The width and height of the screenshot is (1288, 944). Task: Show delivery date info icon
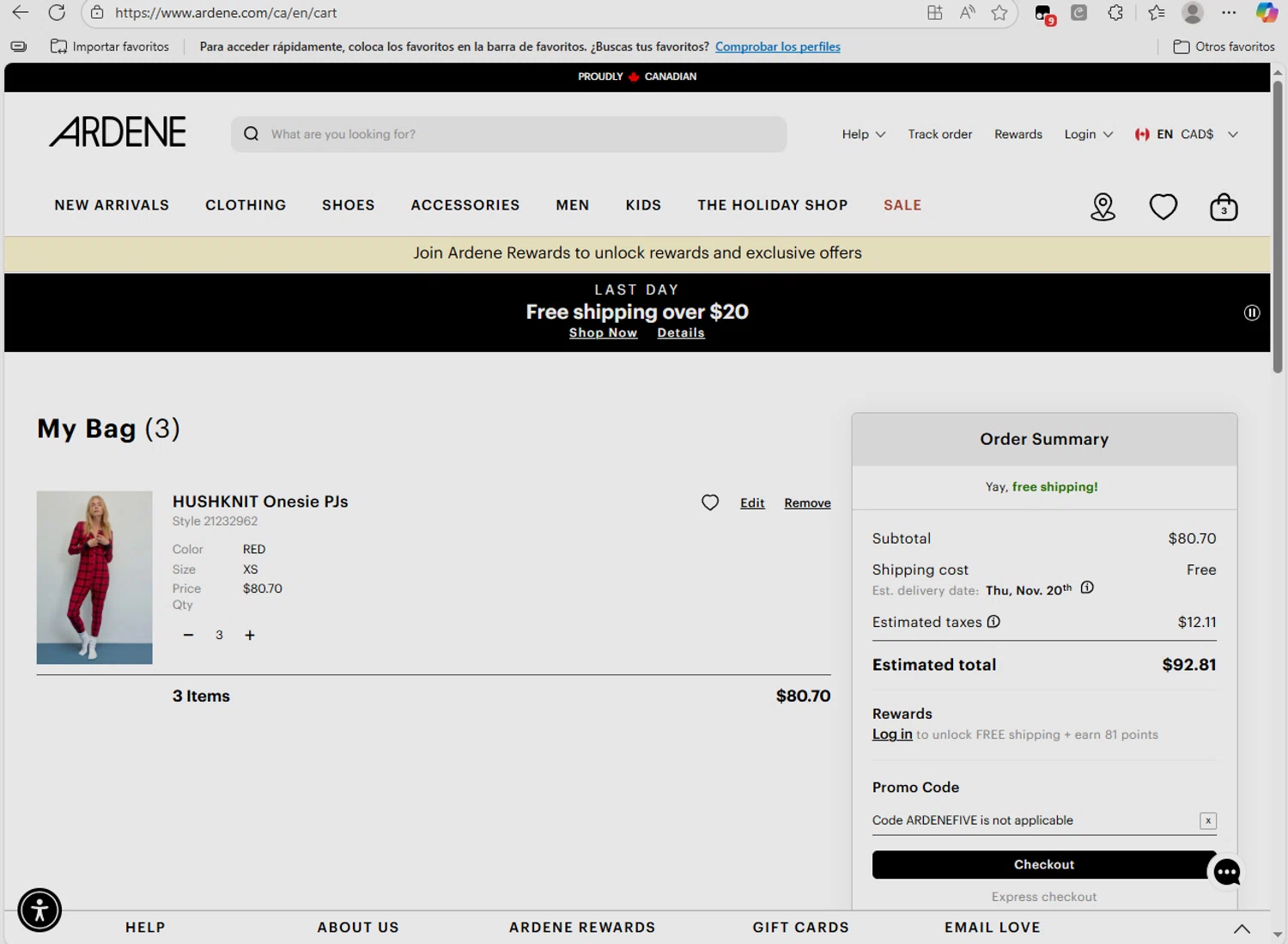coord(1087,588)
